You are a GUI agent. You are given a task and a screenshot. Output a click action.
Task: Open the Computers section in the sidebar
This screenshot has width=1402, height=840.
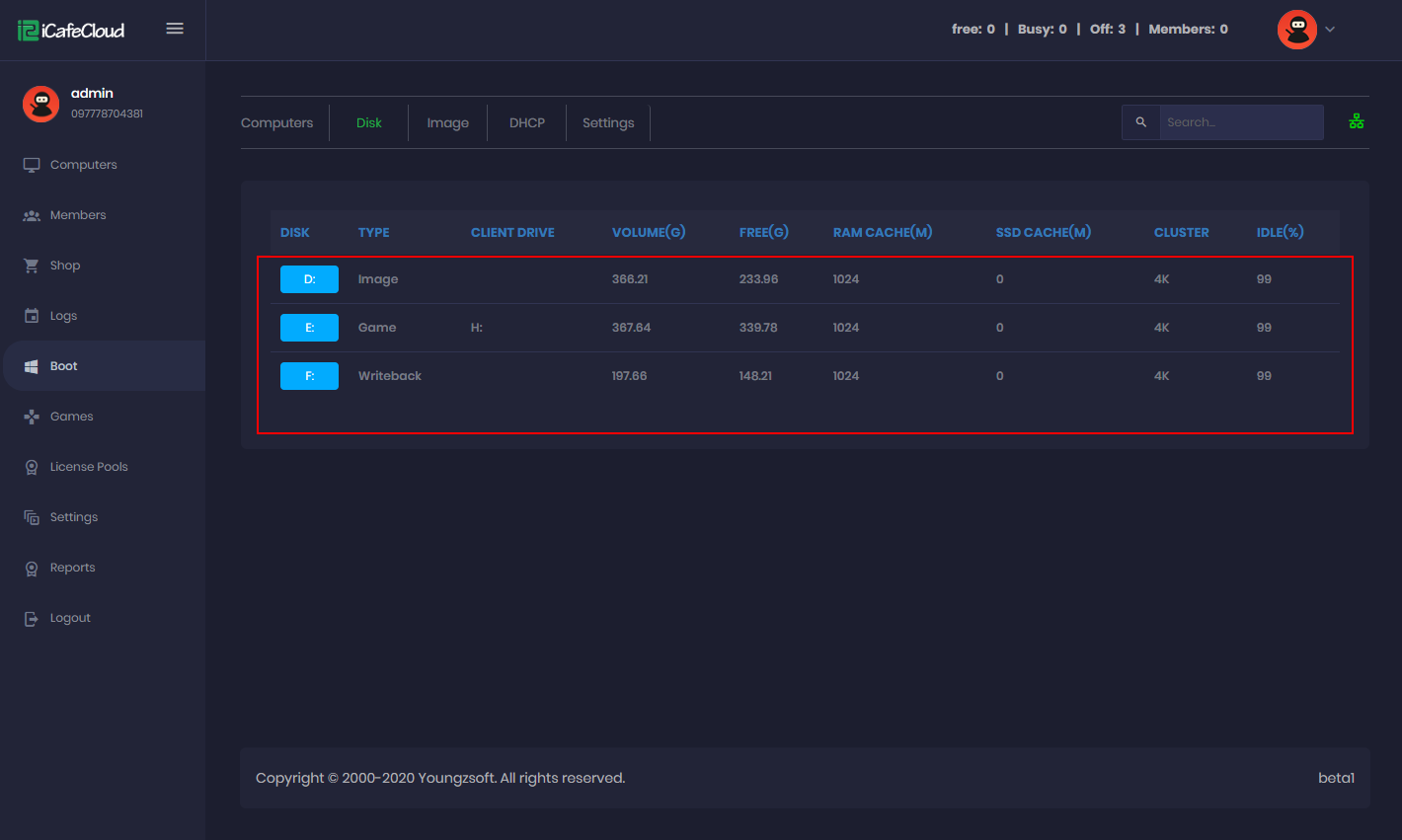[83, 164]
